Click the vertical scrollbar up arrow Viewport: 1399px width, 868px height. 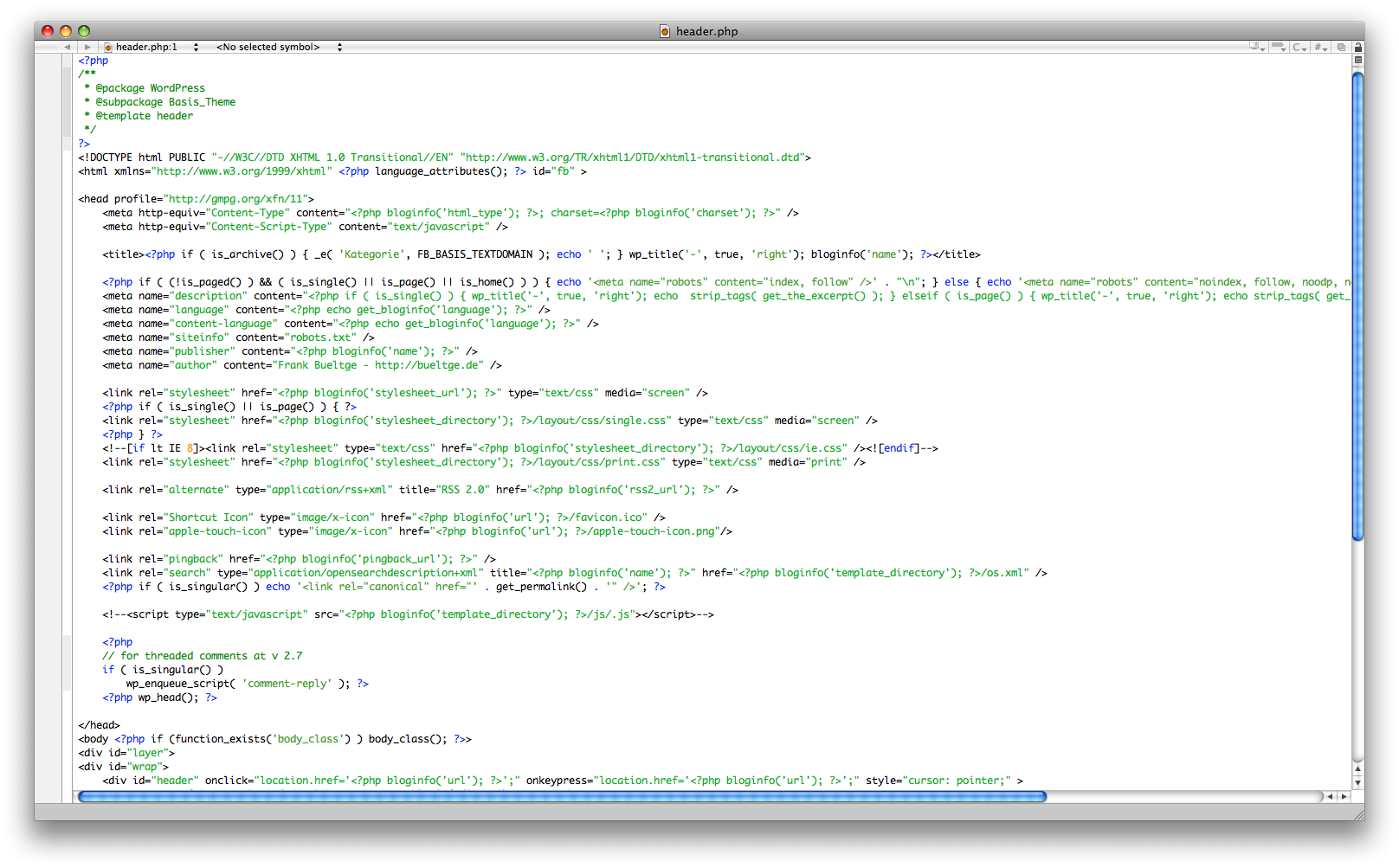pyautogui.click(x=1358, y=768)
